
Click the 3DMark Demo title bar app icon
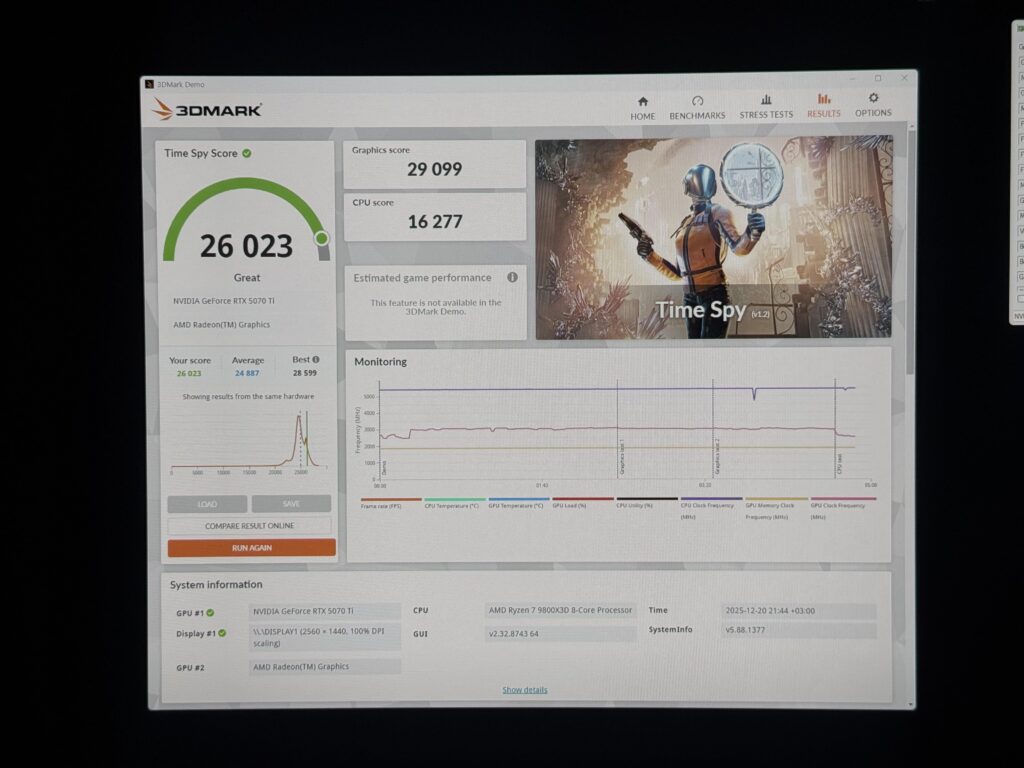150,84
